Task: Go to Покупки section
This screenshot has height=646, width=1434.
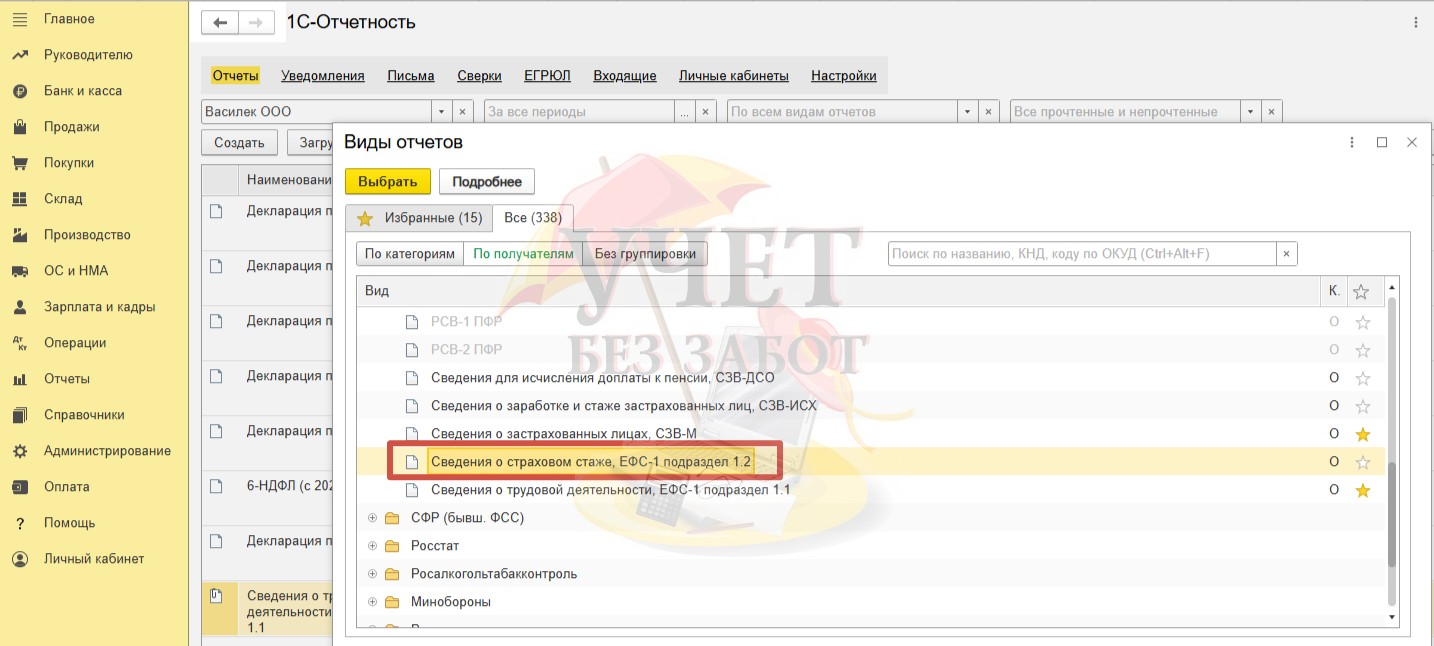Action: coord(69,163)
